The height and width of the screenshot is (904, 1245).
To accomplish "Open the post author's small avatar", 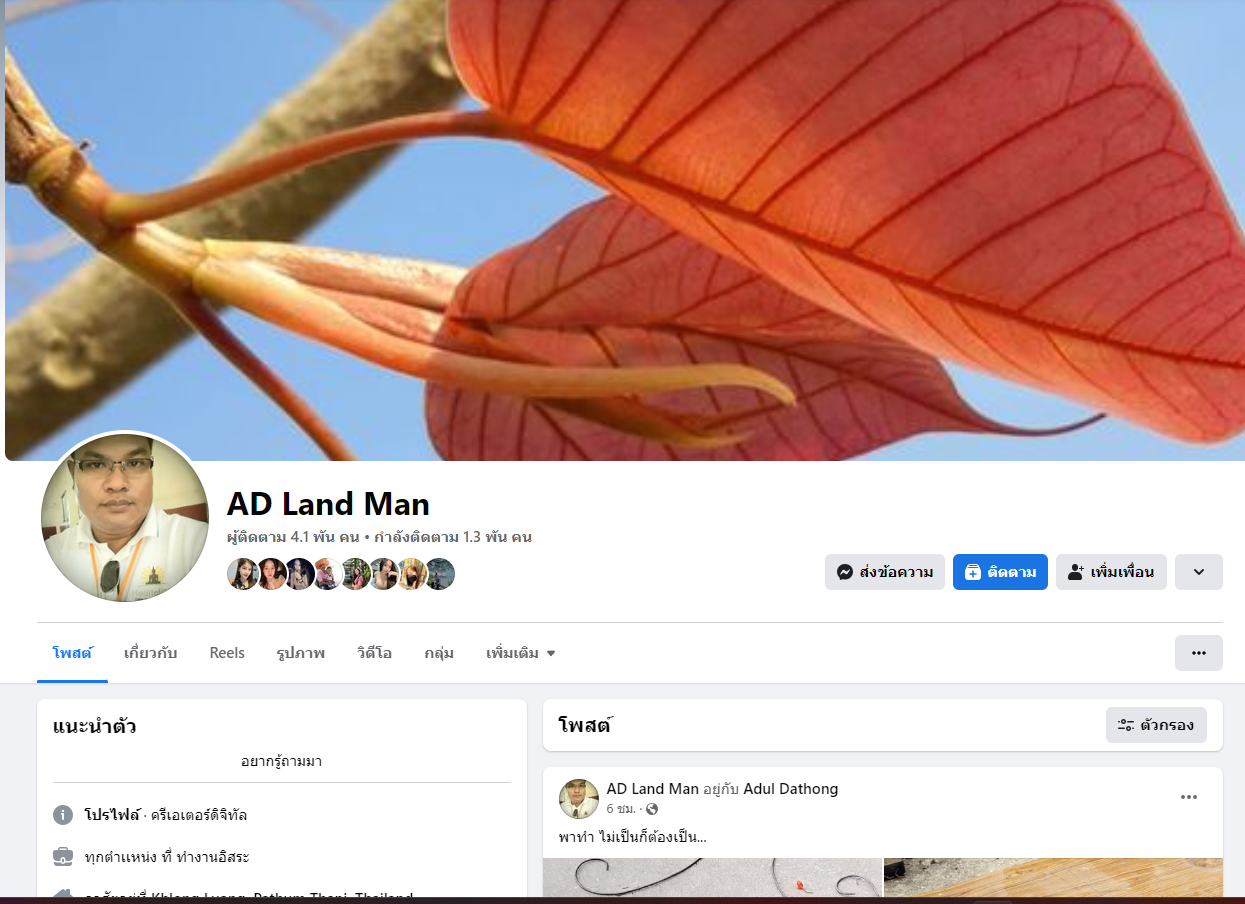I will tap(579, 799).
